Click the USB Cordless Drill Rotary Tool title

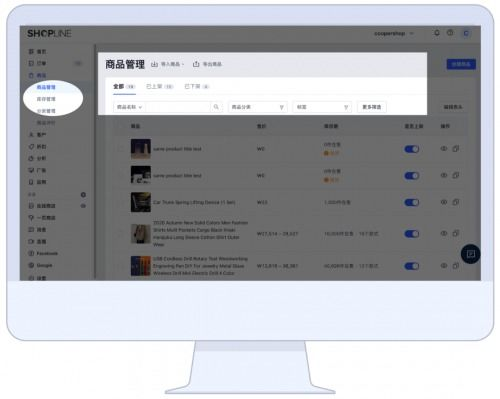[200, 266]
